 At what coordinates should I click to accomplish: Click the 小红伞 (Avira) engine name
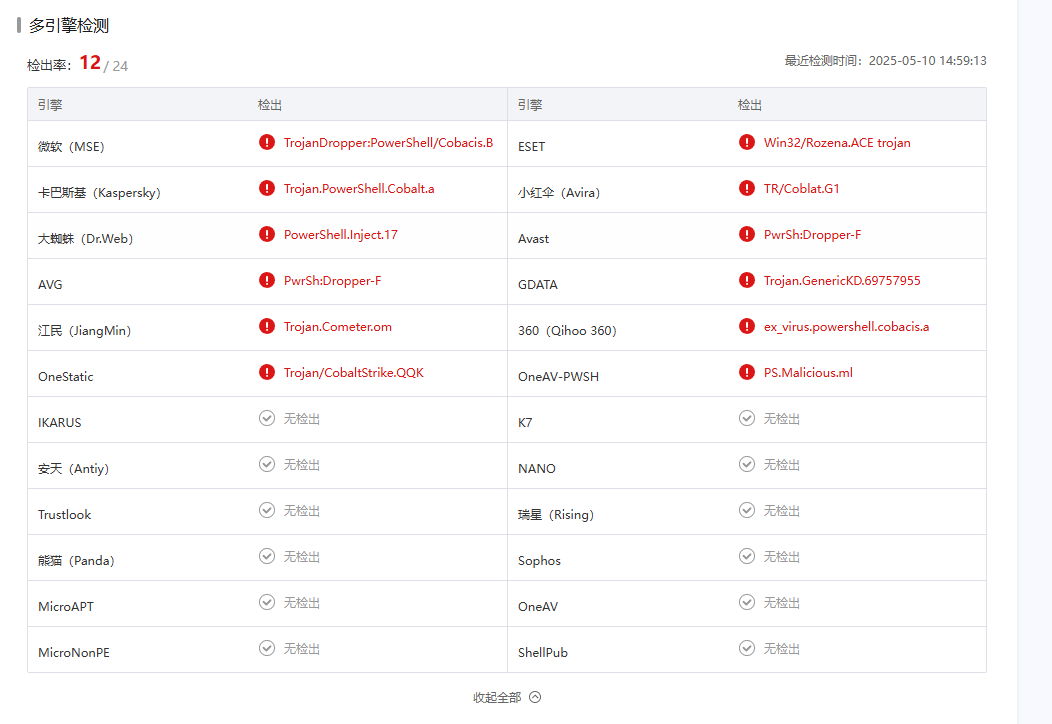point(559,193)
